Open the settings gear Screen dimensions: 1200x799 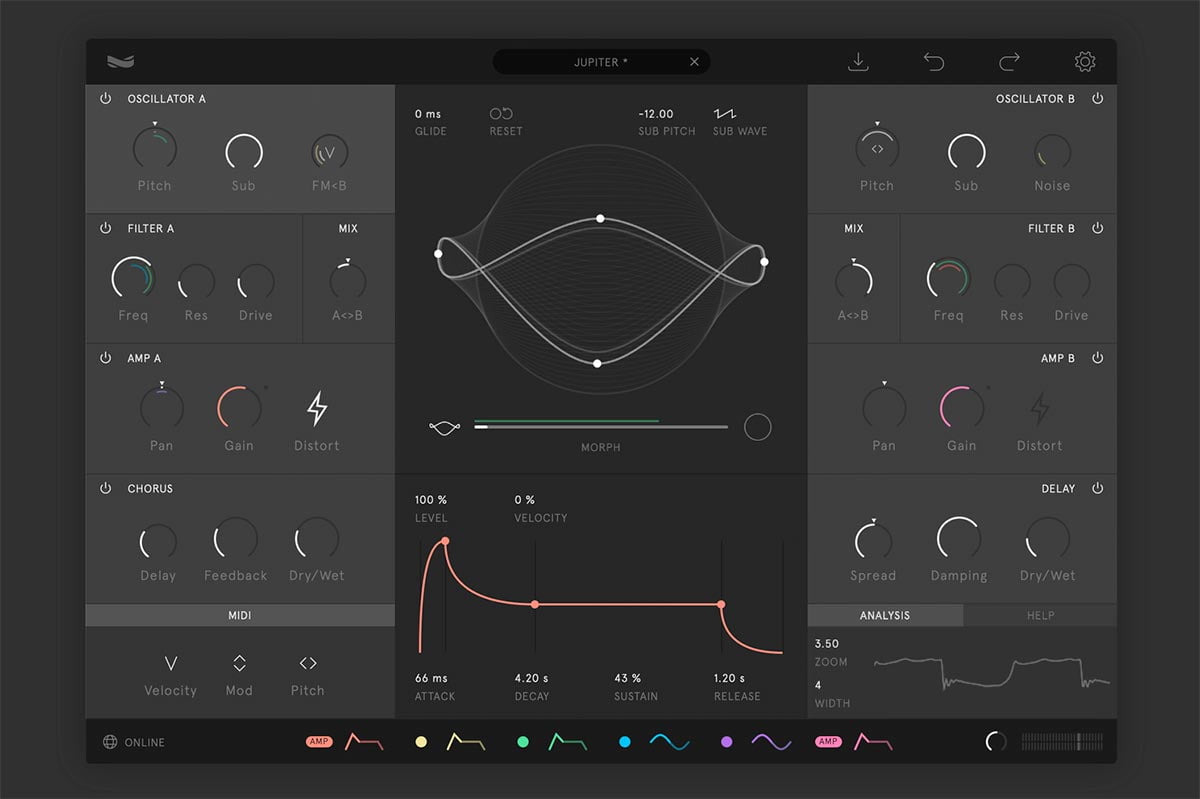coord(1085,62)
